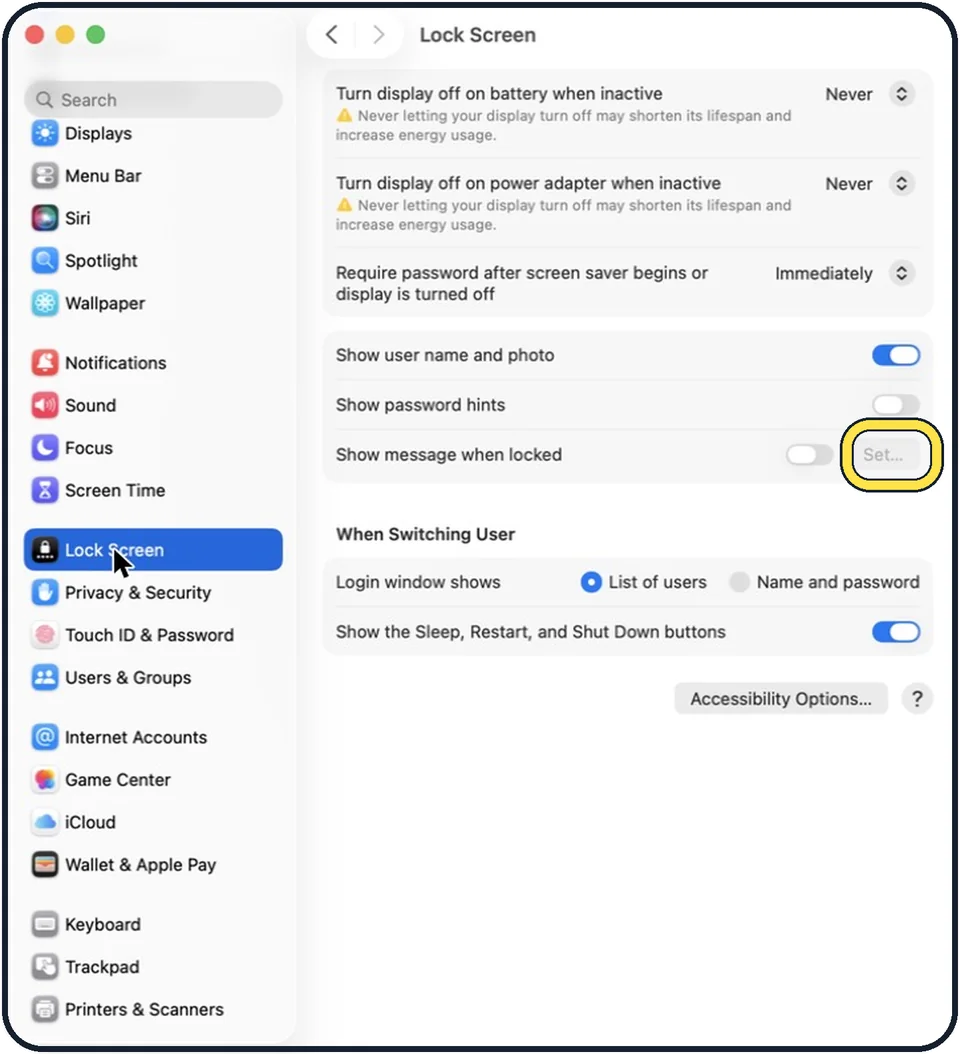Click the sidebar Search field
Viewport: 960px width, 1054px height.
[153, 100]
